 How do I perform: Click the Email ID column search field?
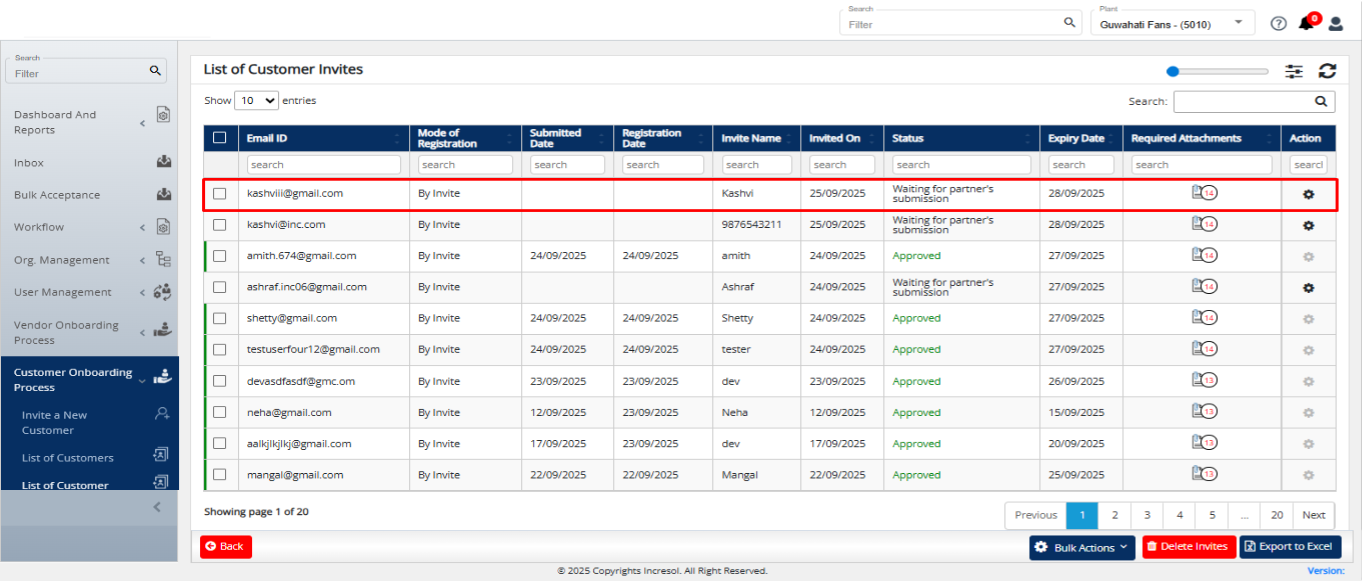324,165
